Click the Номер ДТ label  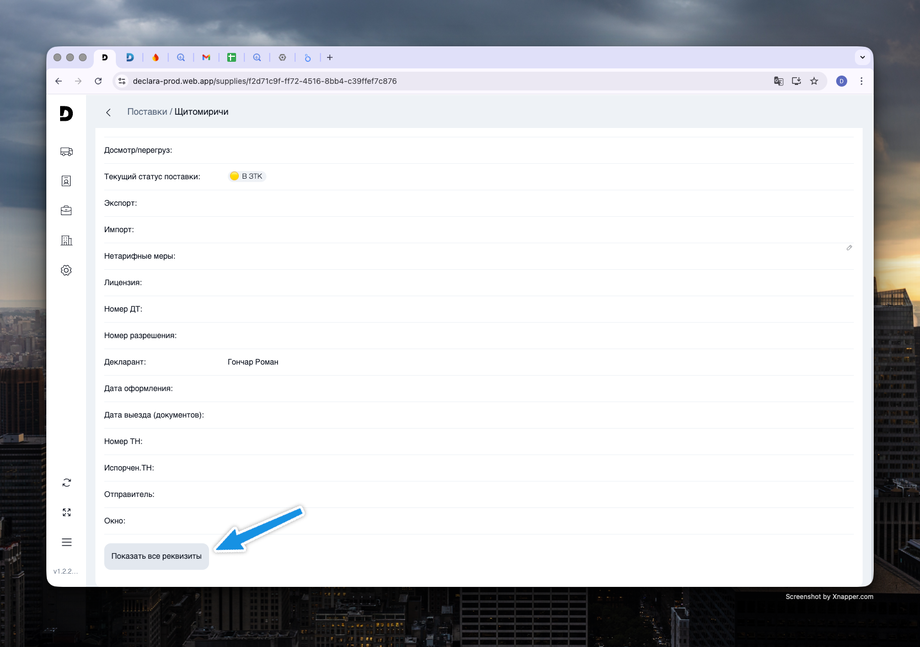pos(123,309)
